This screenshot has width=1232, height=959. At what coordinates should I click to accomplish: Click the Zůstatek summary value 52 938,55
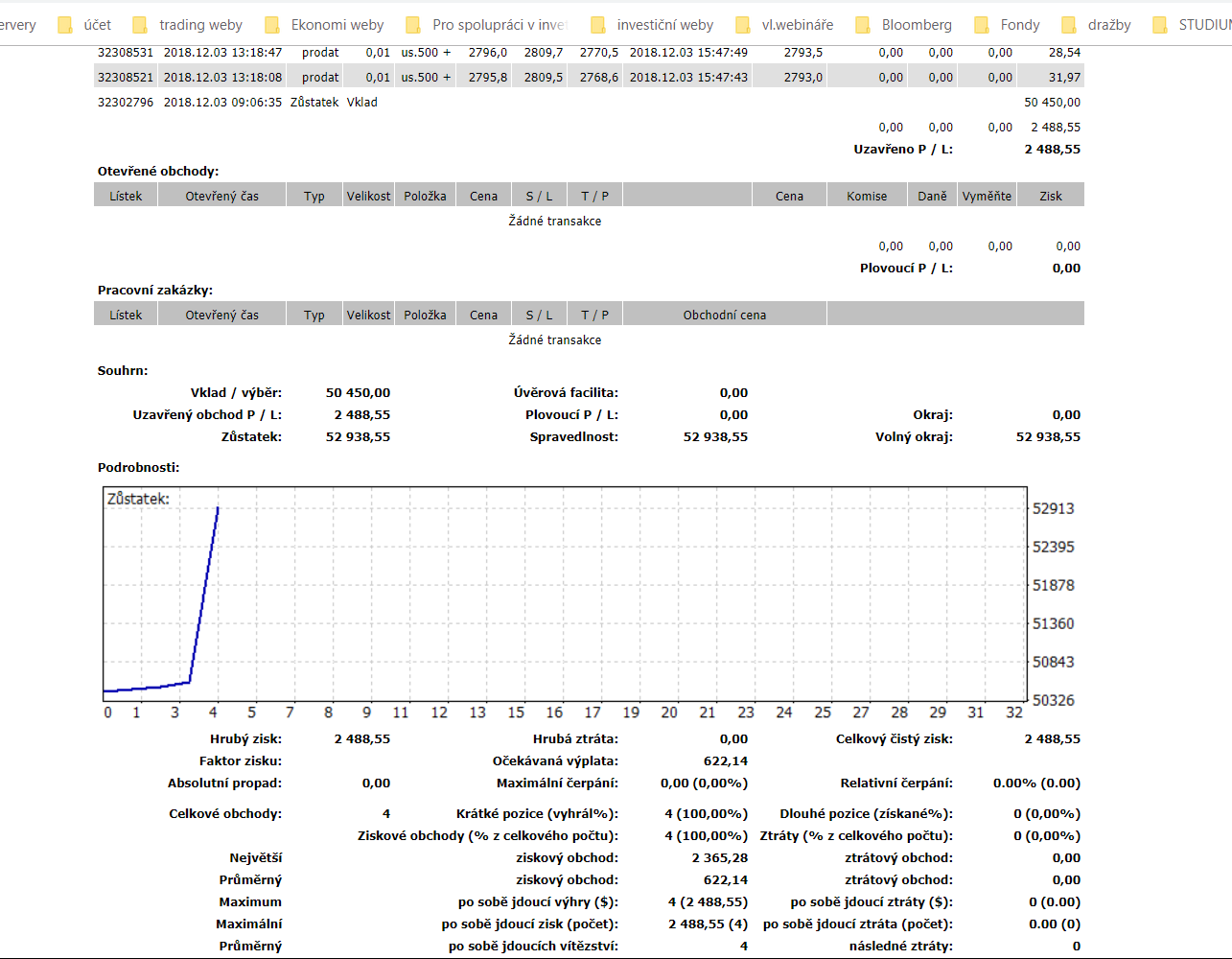[x=358, y=437]
